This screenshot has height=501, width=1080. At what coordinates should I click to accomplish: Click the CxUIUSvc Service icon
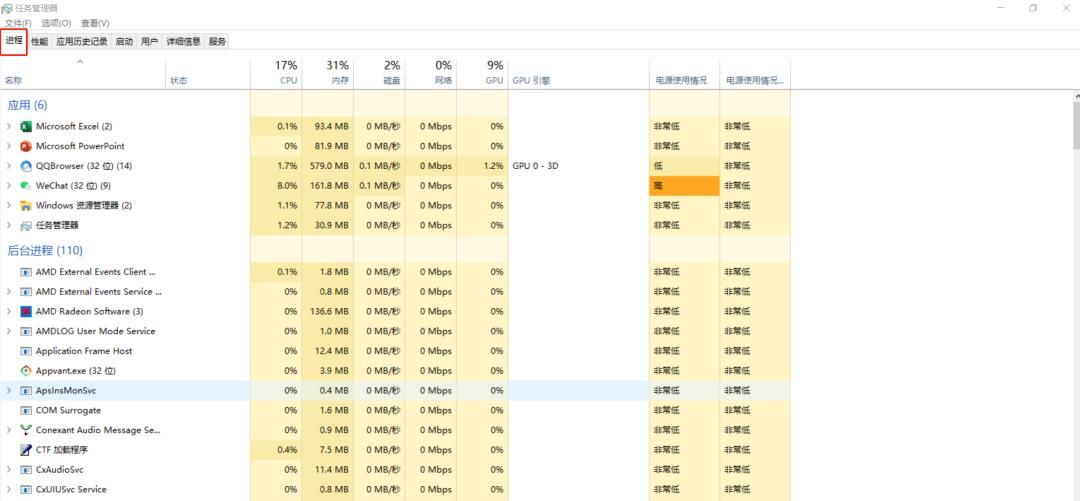[x=26, y=489]
